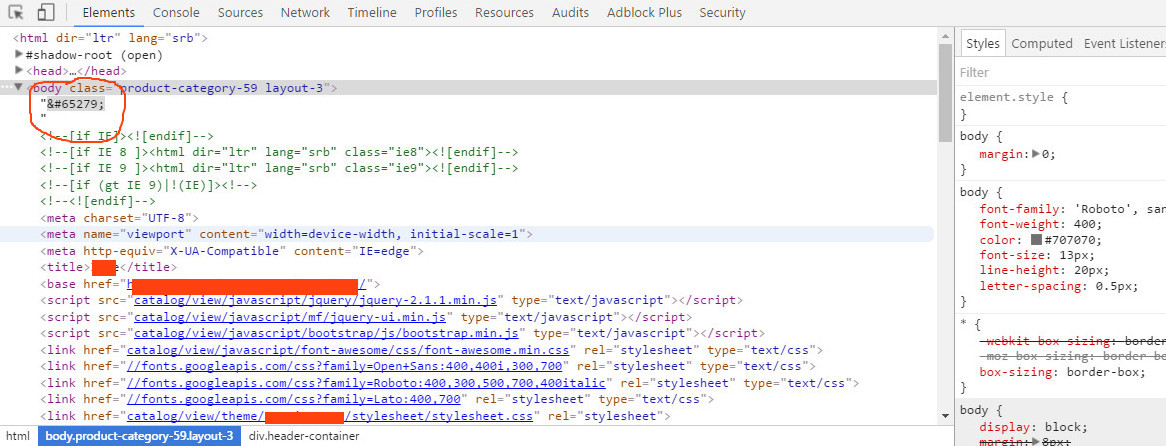Activate the inspect element picker icon
1166x446 pixels.
click(x=16, y=13)
